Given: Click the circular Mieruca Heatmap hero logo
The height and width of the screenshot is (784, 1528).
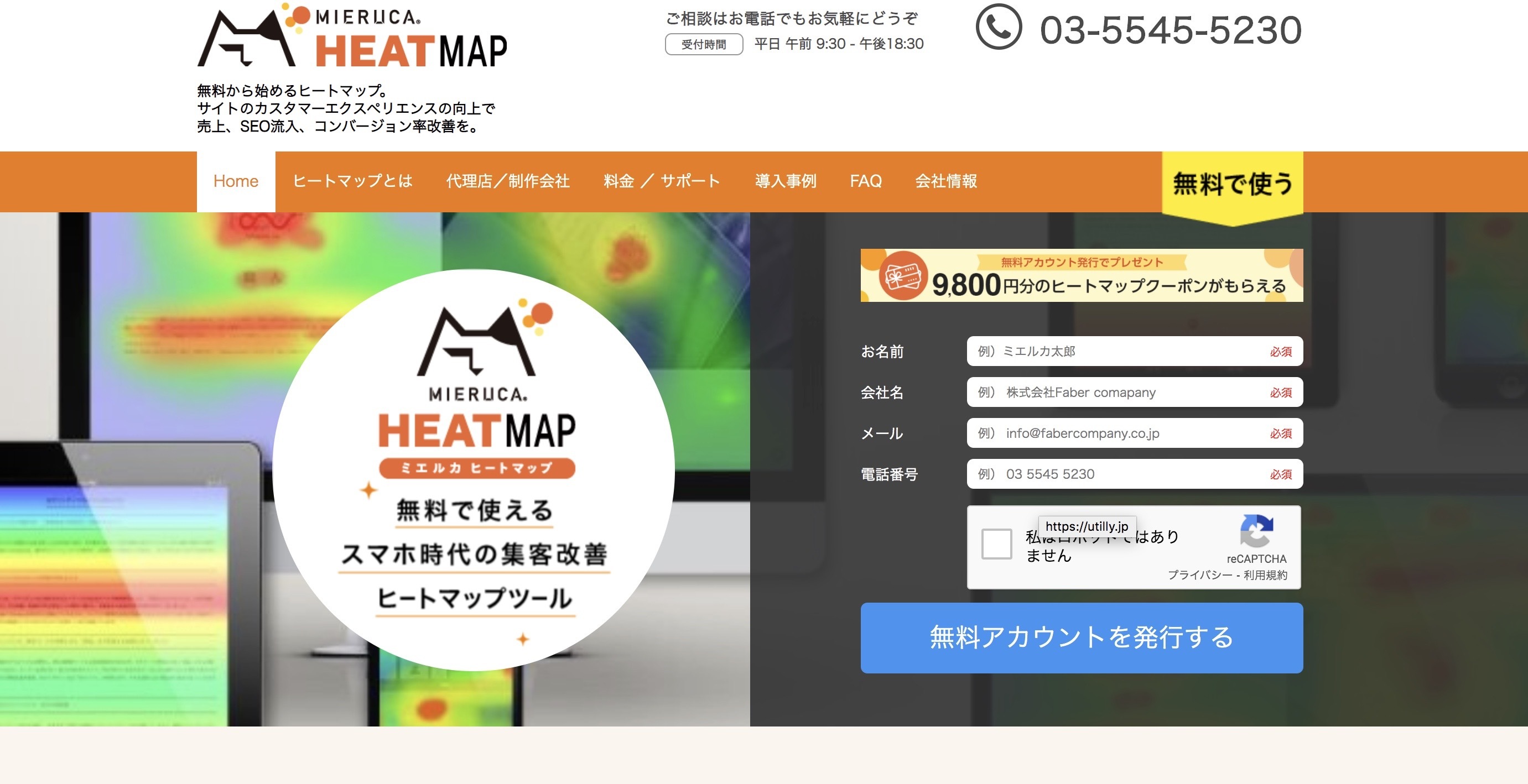Looking at the screenshot, I should tap(474, 471).
